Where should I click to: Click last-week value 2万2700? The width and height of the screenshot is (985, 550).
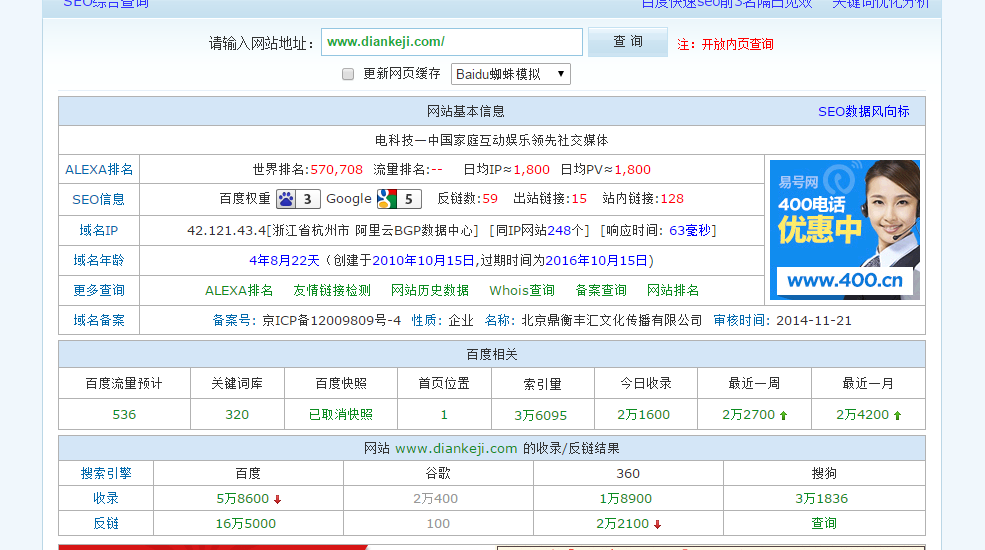coord(749,415)
